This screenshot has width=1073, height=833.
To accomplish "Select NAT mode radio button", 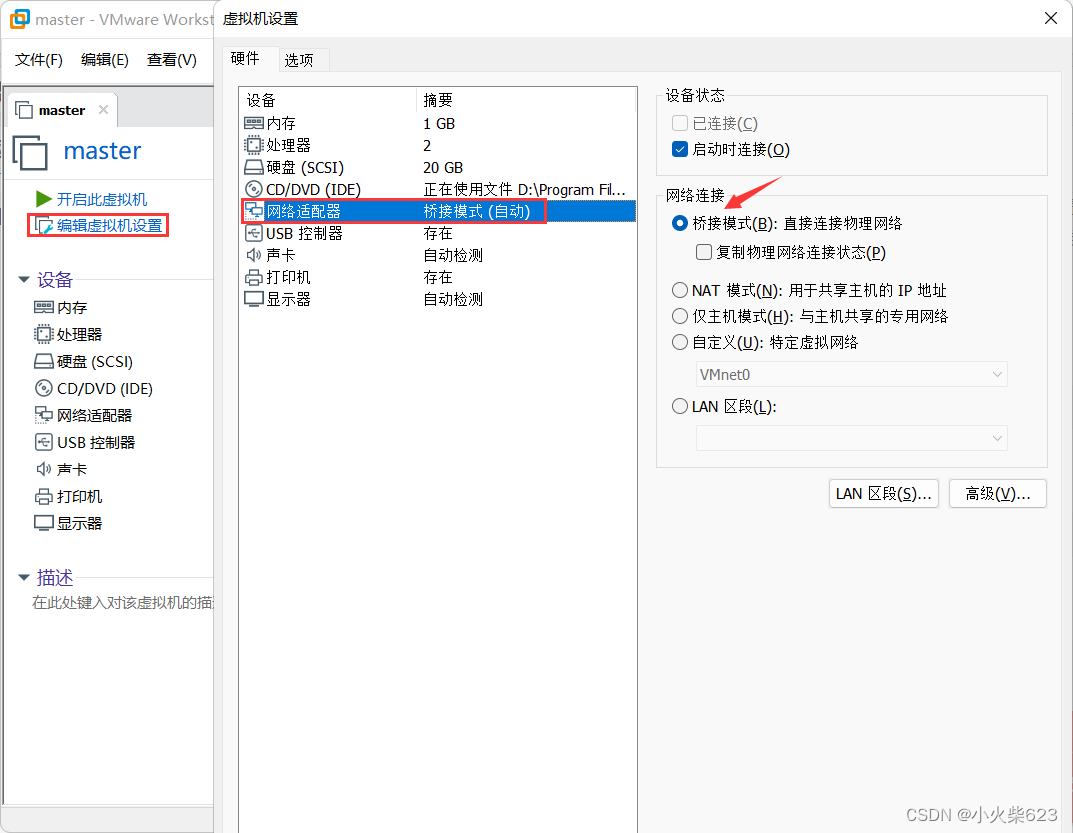I will pos(680,290).
